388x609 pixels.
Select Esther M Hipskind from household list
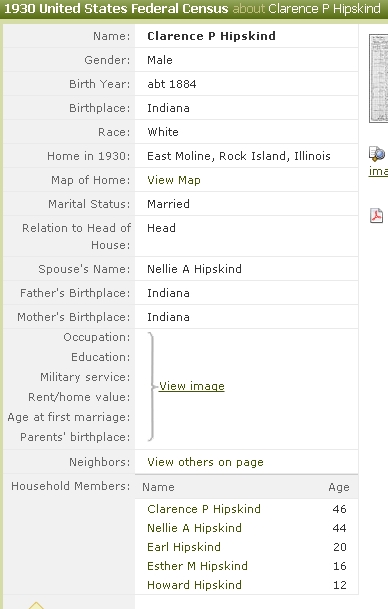pyautogui.click(x=197, y=566)
